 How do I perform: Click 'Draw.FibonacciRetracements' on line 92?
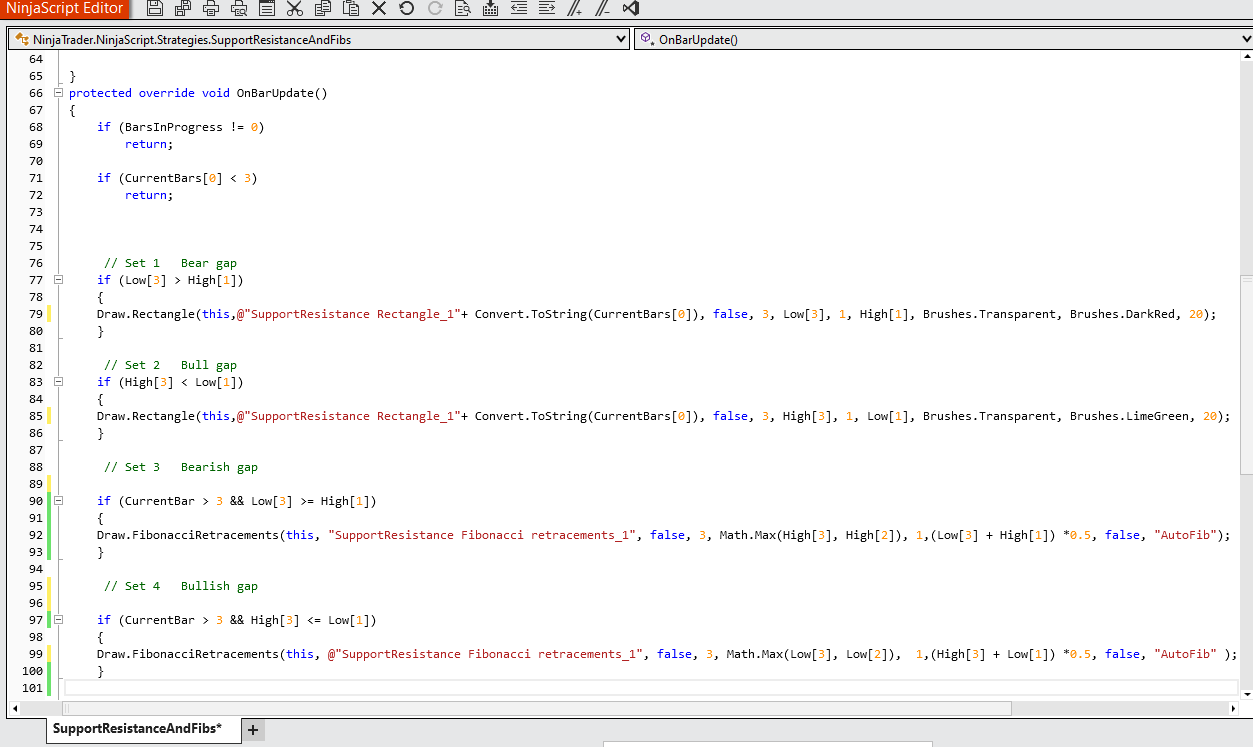pyautogui.click(x=188, y=535)
